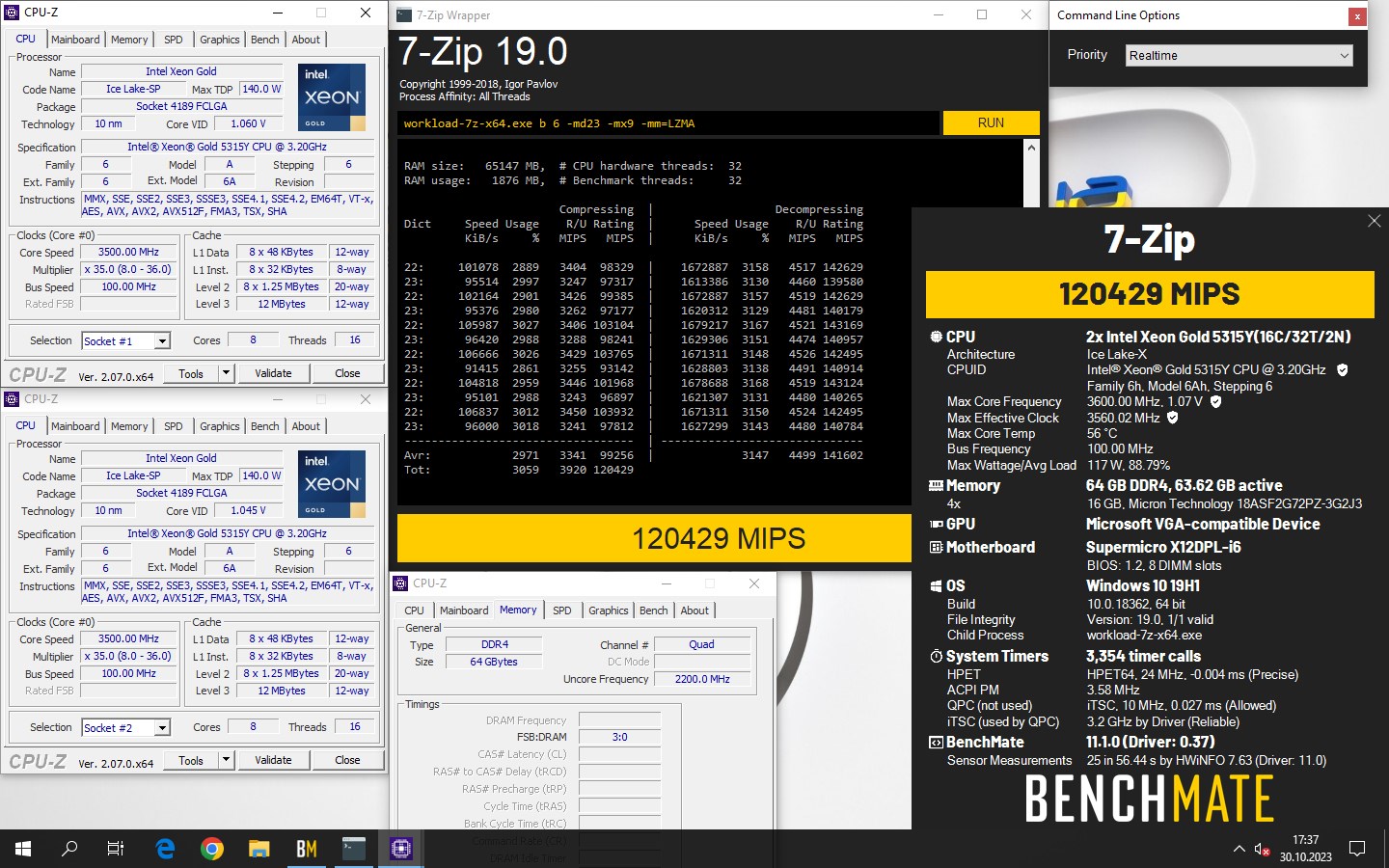Click Tools button in second CPU-Z window
Image resolution: width=1389 pixels, height=868 pixels.
click(191, 760)
